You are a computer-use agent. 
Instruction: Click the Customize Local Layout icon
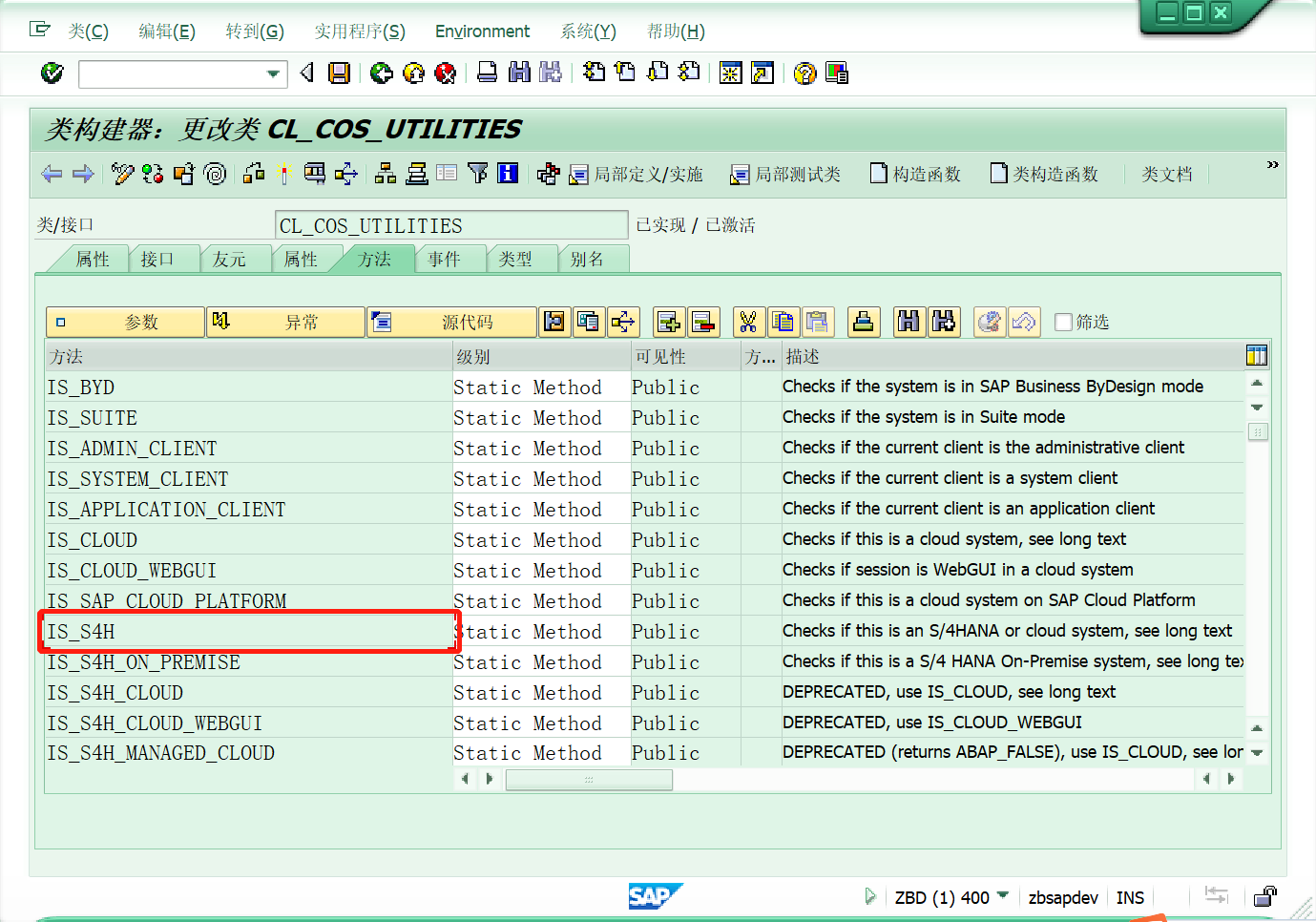coord(837,73)
